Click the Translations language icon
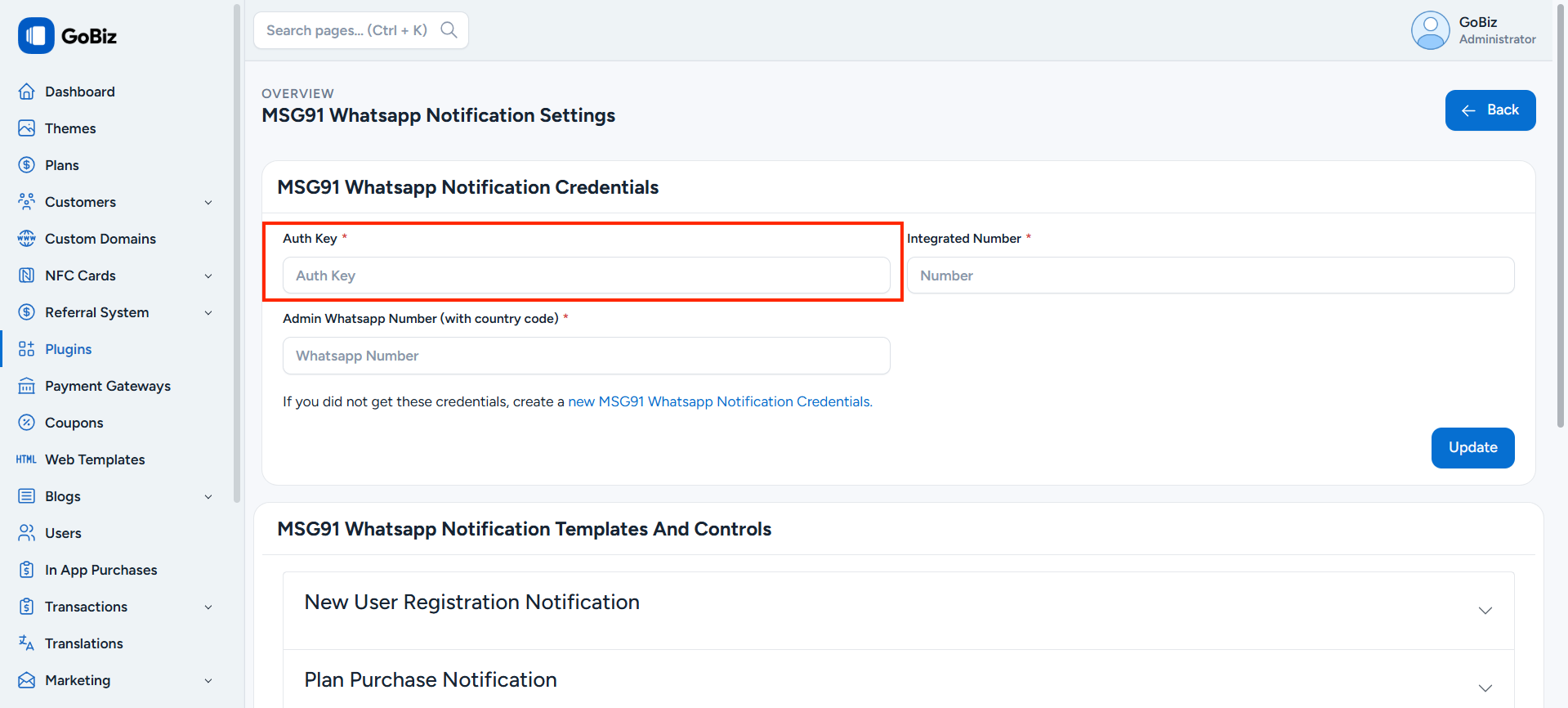 27,643
